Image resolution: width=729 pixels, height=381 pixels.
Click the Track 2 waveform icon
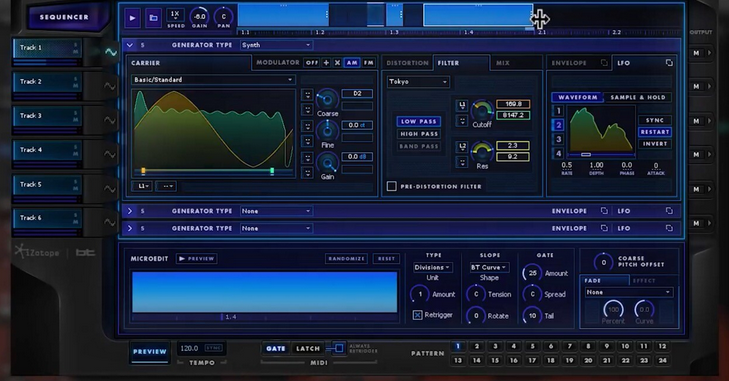[x=110, y=86]
